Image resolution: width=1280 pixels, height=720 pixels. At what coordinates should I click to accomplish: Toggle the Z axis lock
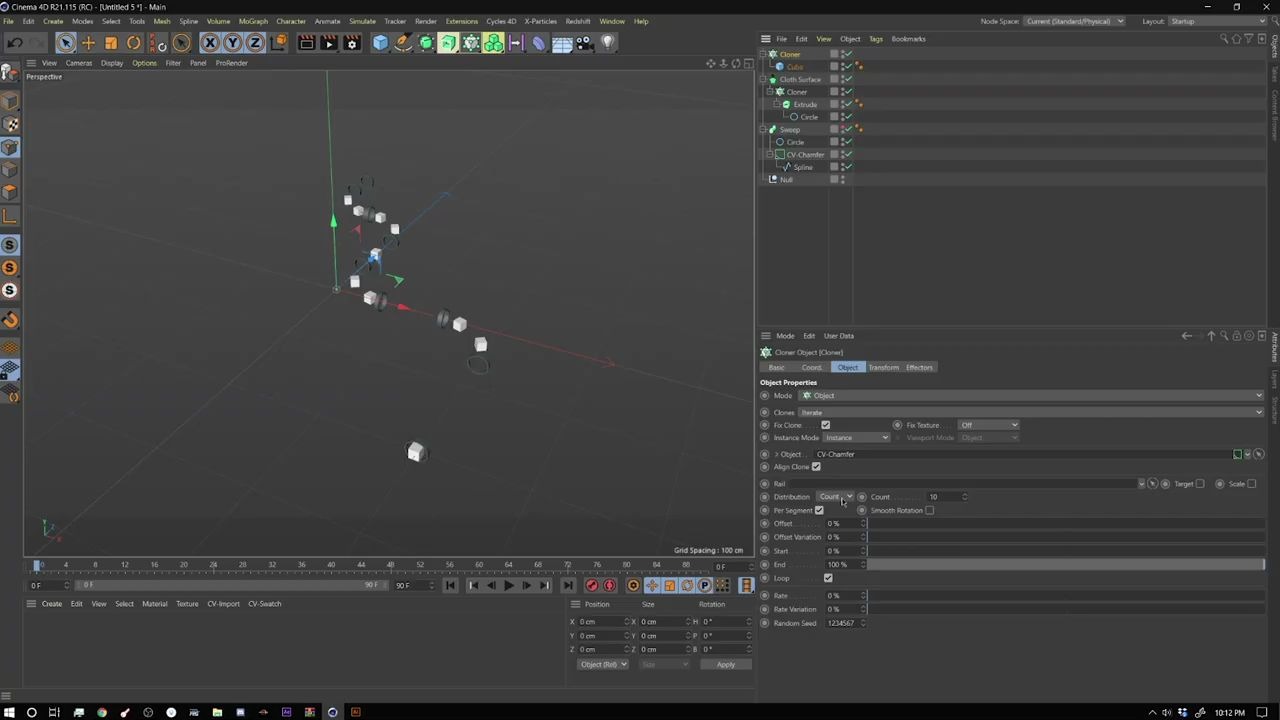click(x=255, y=43)
